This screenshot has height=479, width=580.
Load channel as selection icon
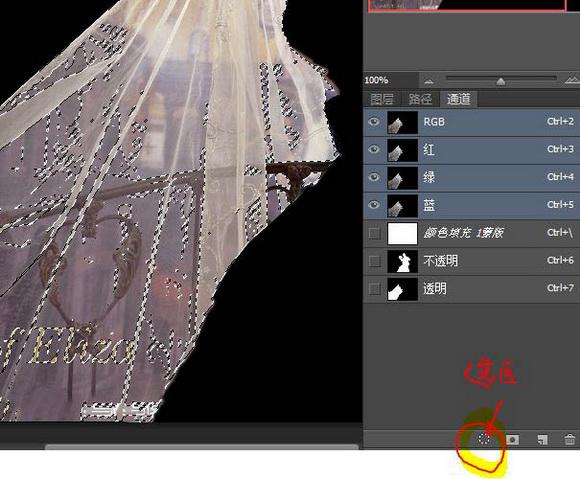[484, 439]
